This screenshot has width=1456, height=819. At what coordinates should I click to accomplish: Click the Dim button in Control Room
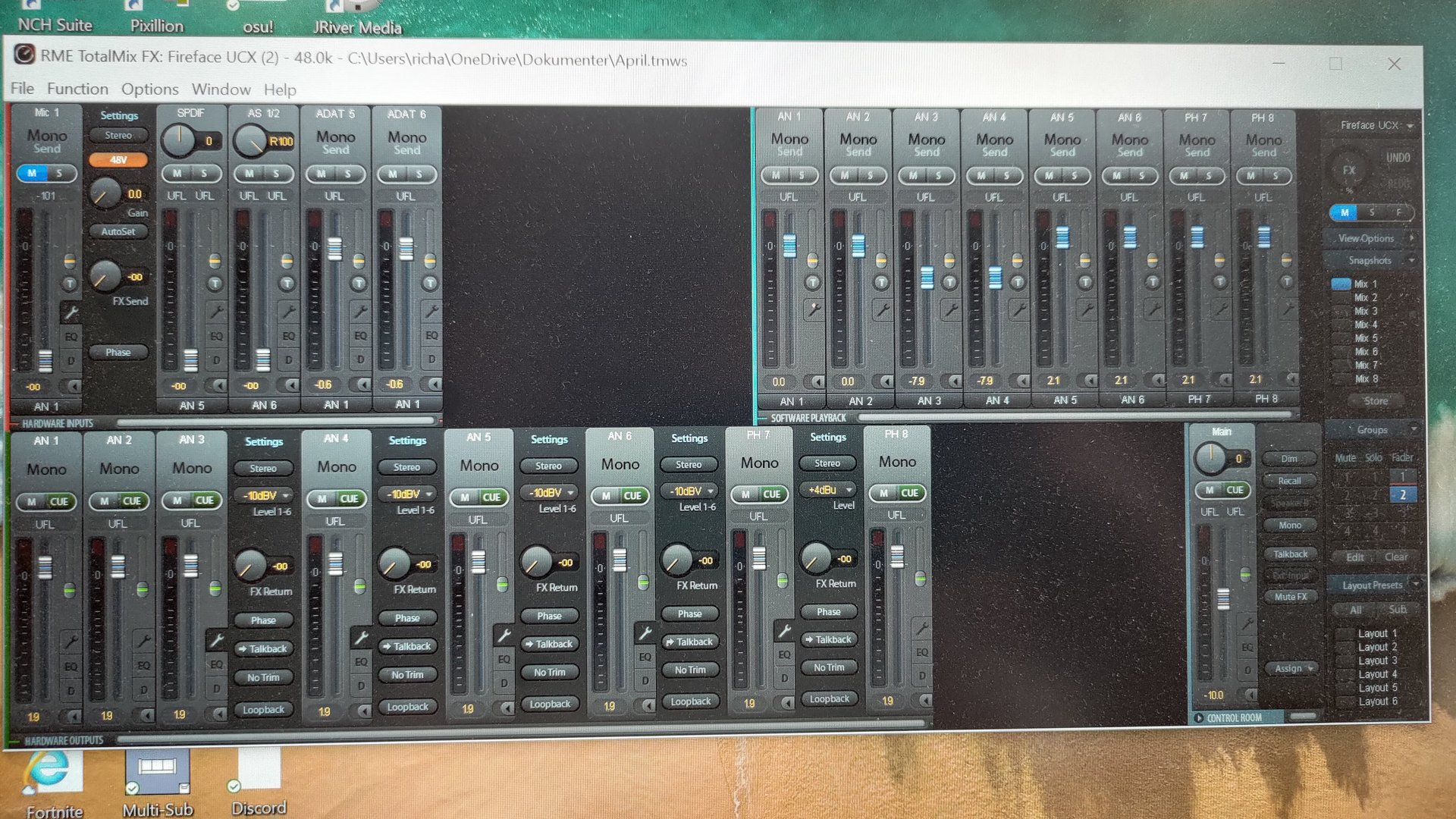[x=1289, y=459]
